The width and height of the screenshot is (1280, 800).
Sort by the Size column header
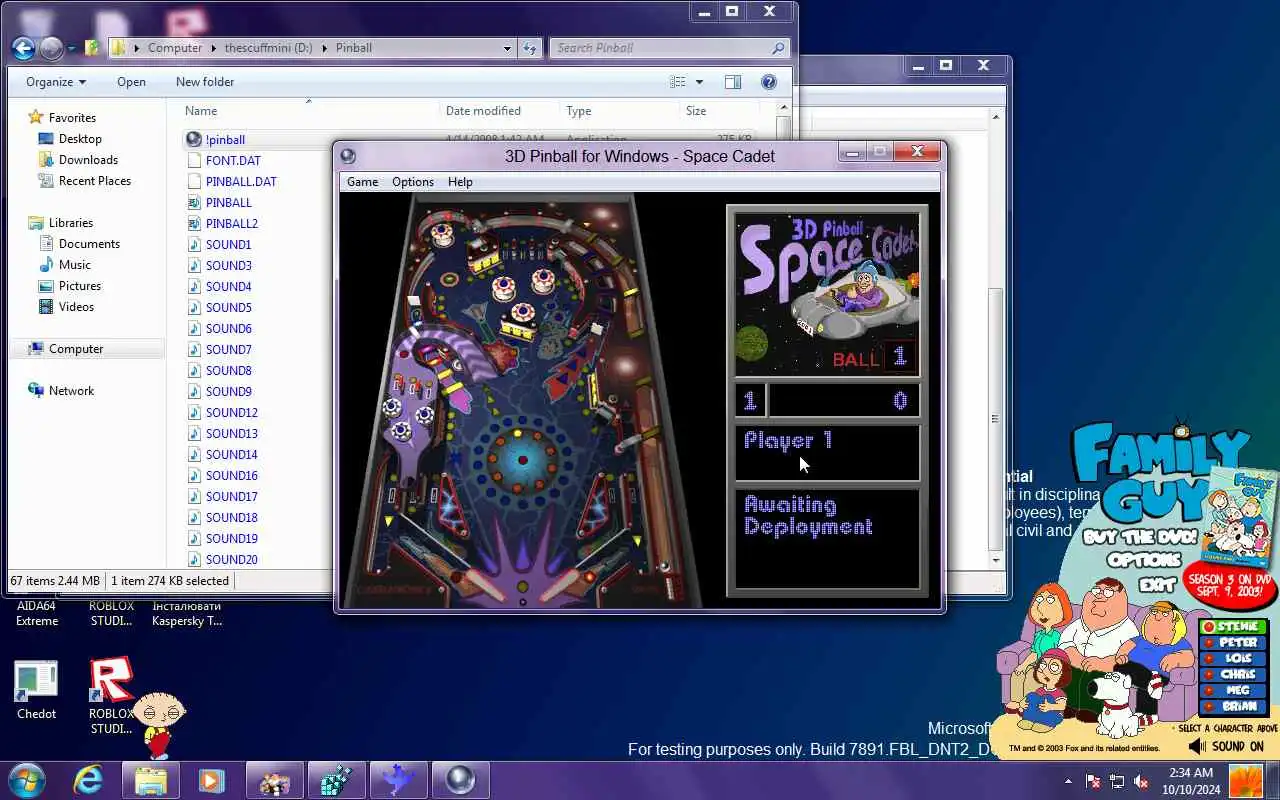coord(696,111)
